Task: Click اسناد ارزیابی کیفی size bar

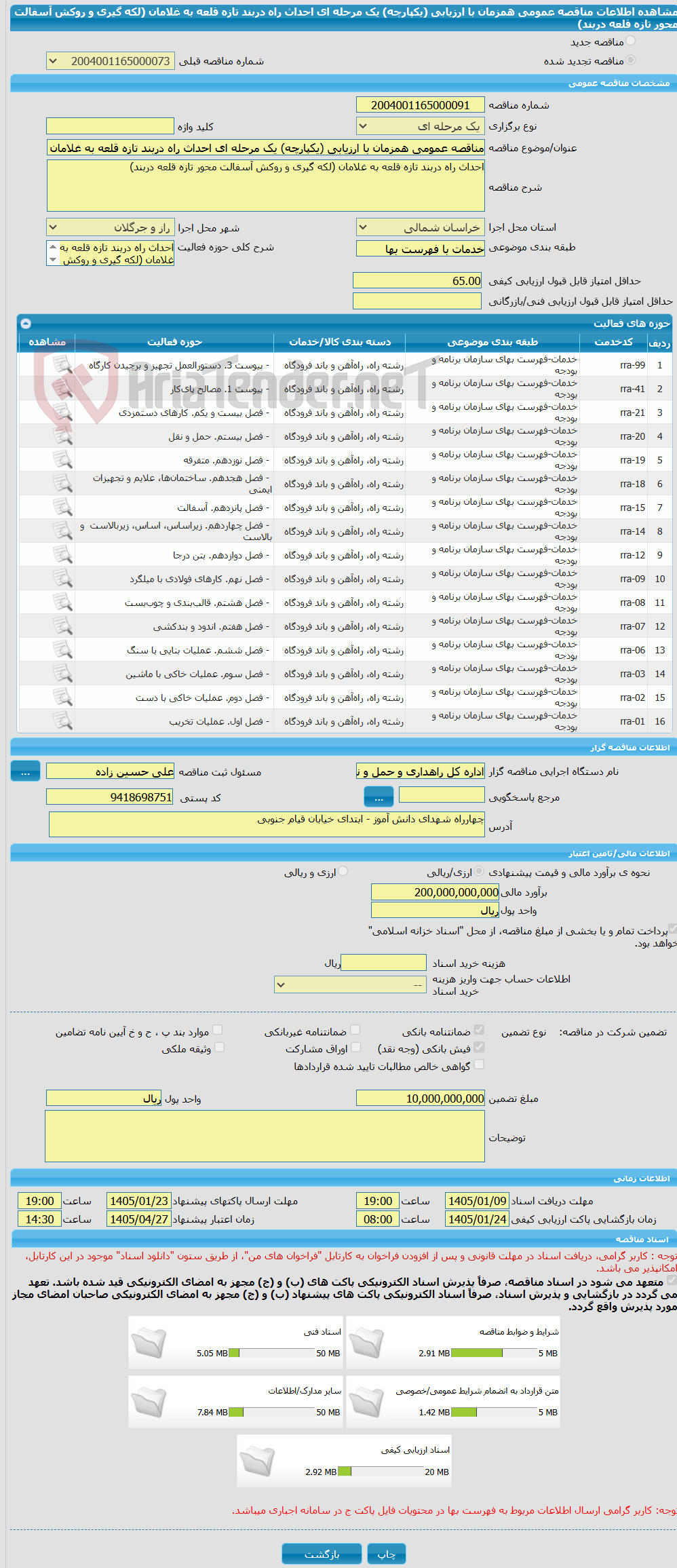Action: (381, 1472)
